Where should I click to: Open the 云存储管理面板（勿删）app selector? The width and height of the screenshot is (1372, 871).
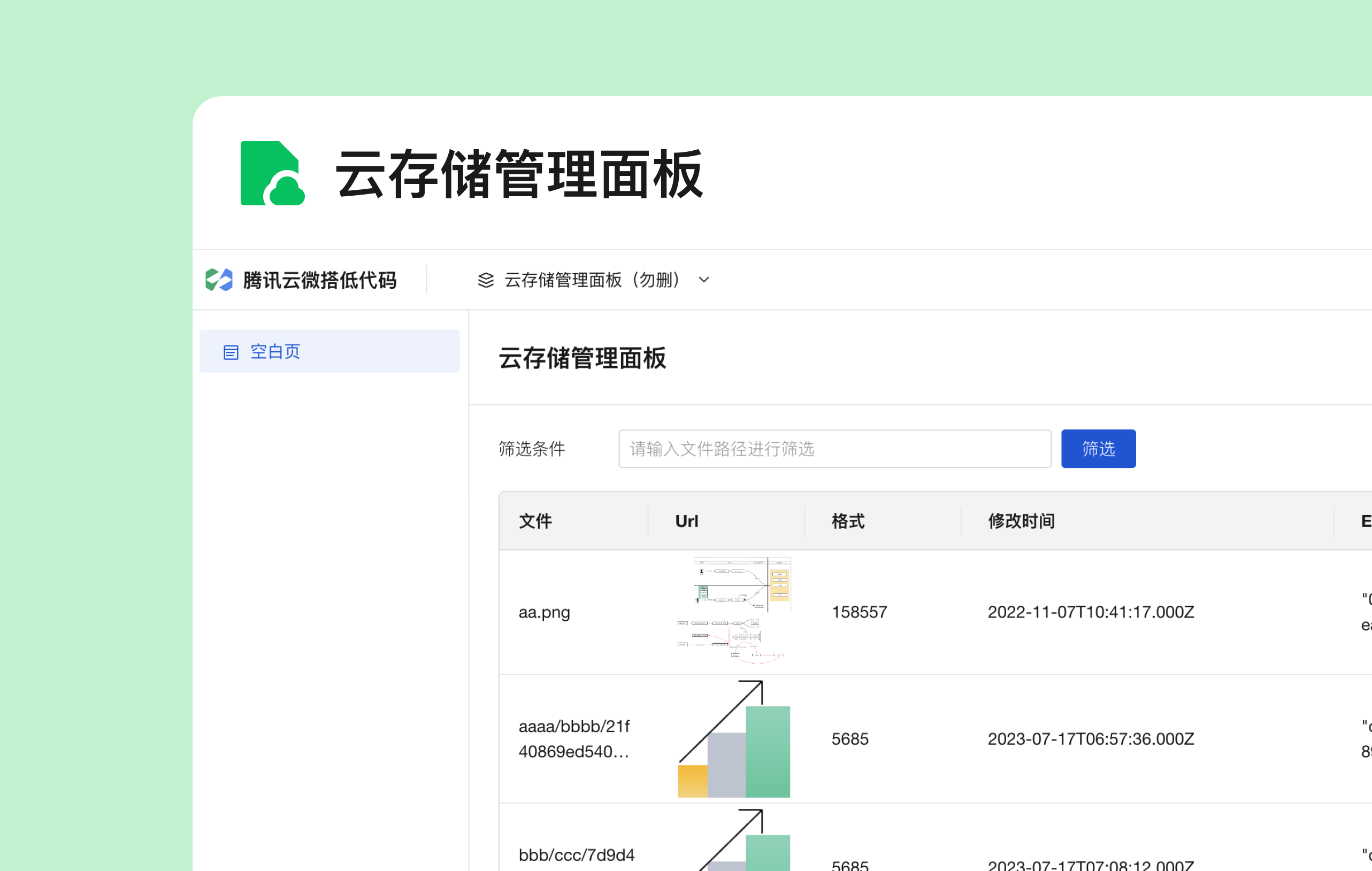click(594, 280)
